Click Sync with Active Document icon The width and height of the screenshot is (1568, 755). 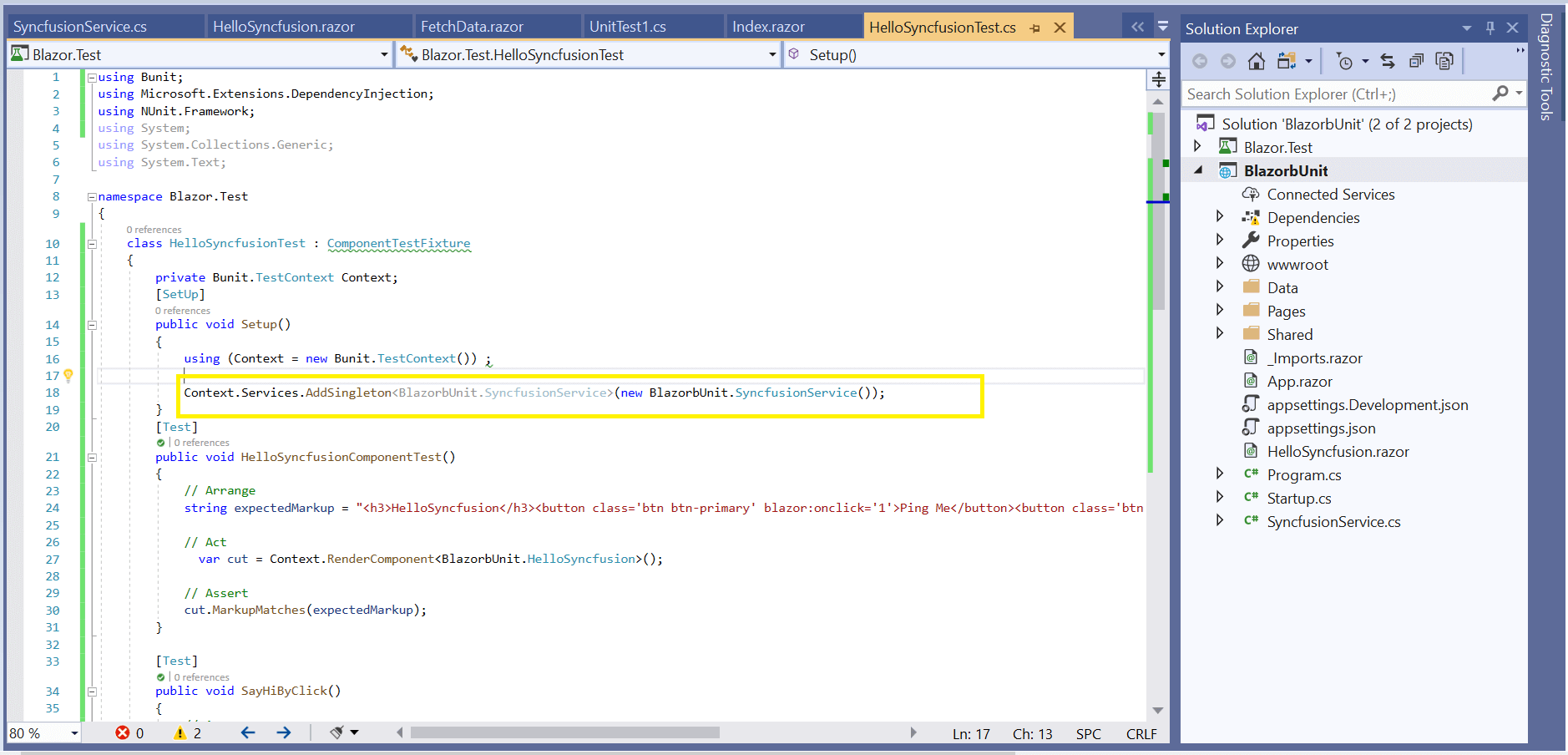1388,61
